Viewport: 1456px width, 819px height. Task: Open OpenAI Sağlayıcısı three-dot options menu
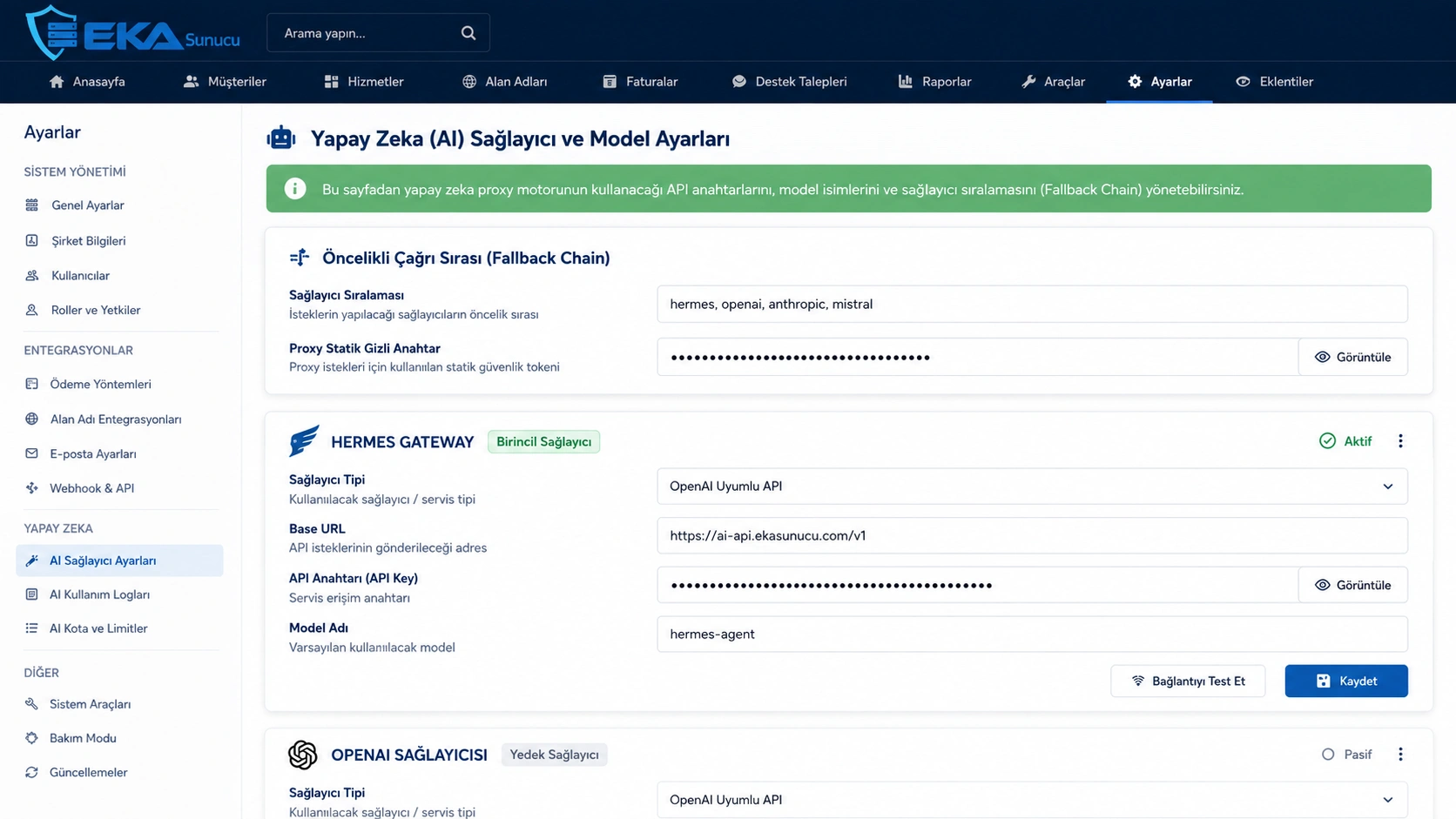(1400, 755)
